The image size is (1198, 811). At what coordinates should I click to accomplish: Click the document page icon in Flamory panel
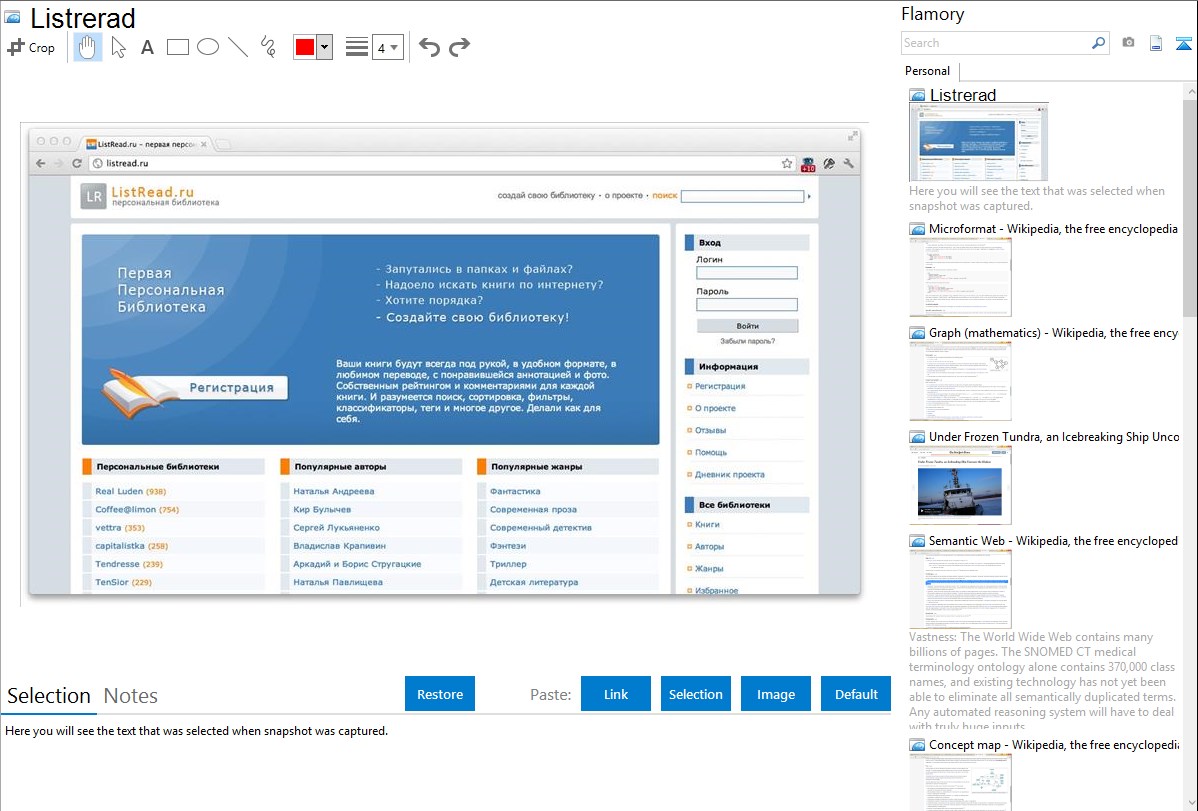click(x=1156, y=44)
